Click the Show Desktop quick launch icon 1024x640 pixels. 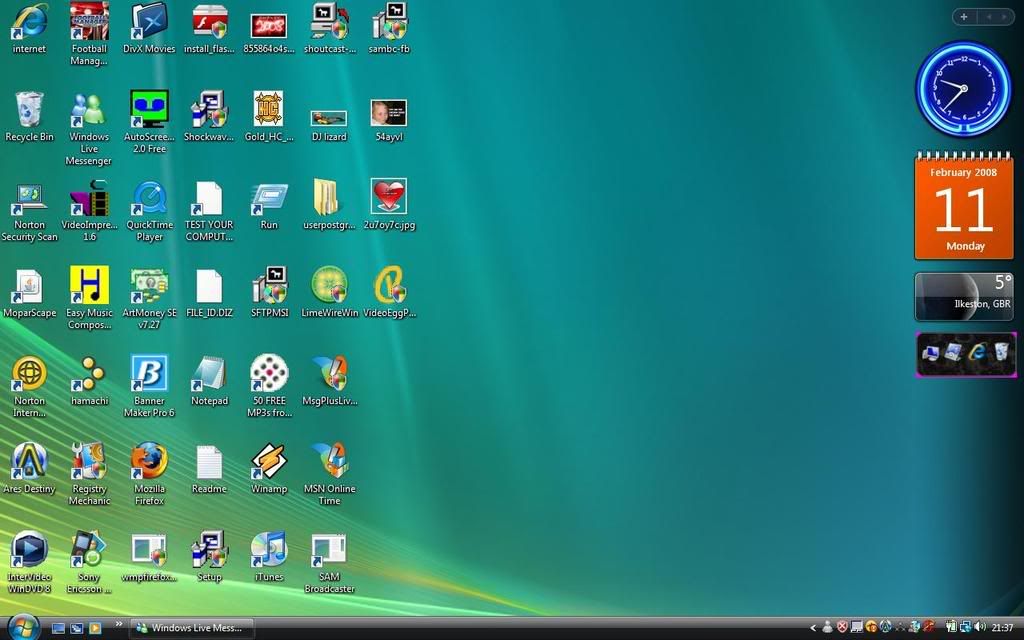click(58, 628)
